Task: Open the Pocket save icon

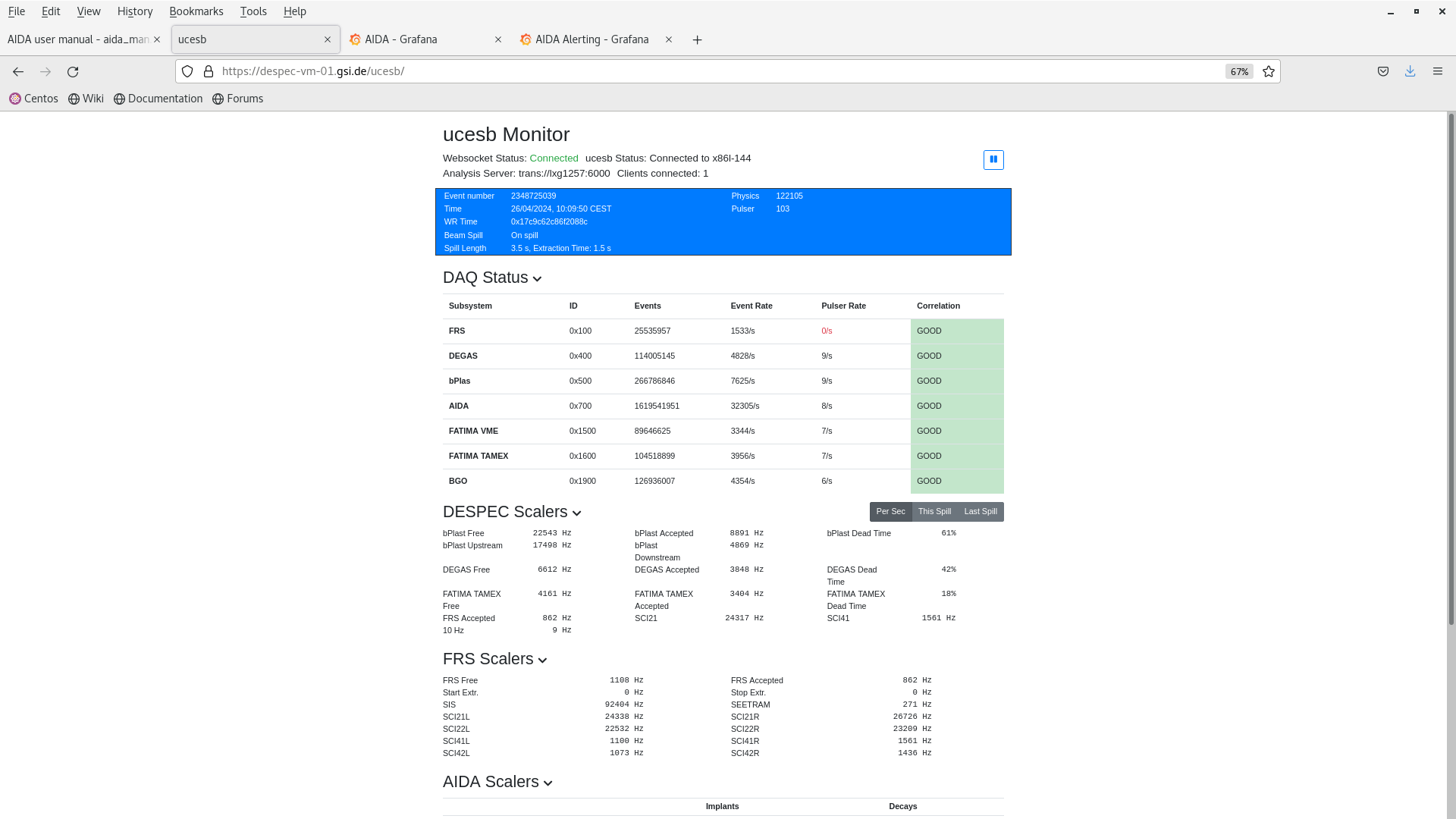Action: click(1383, 71)
